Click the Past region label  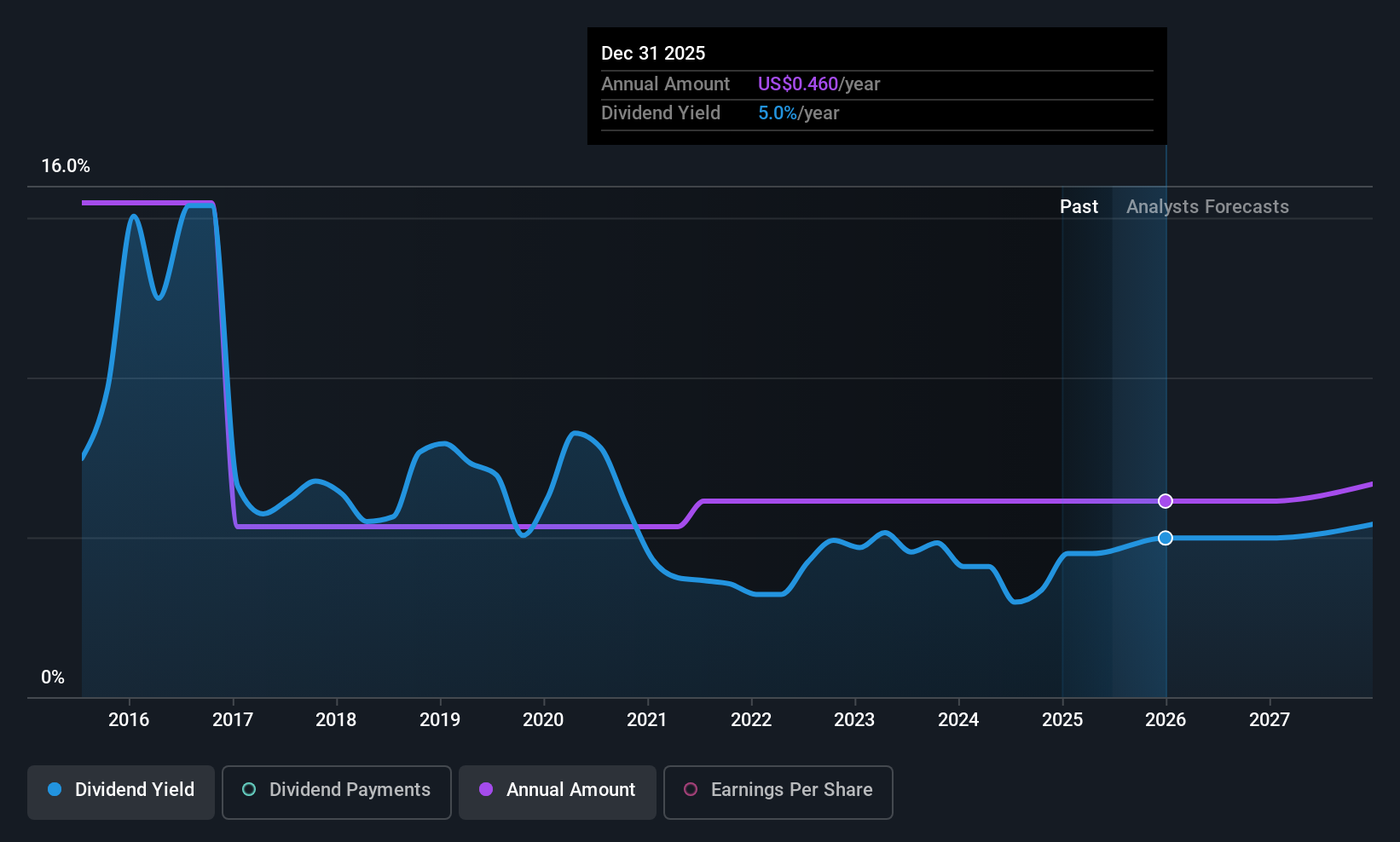click(x=1079, y=207)
